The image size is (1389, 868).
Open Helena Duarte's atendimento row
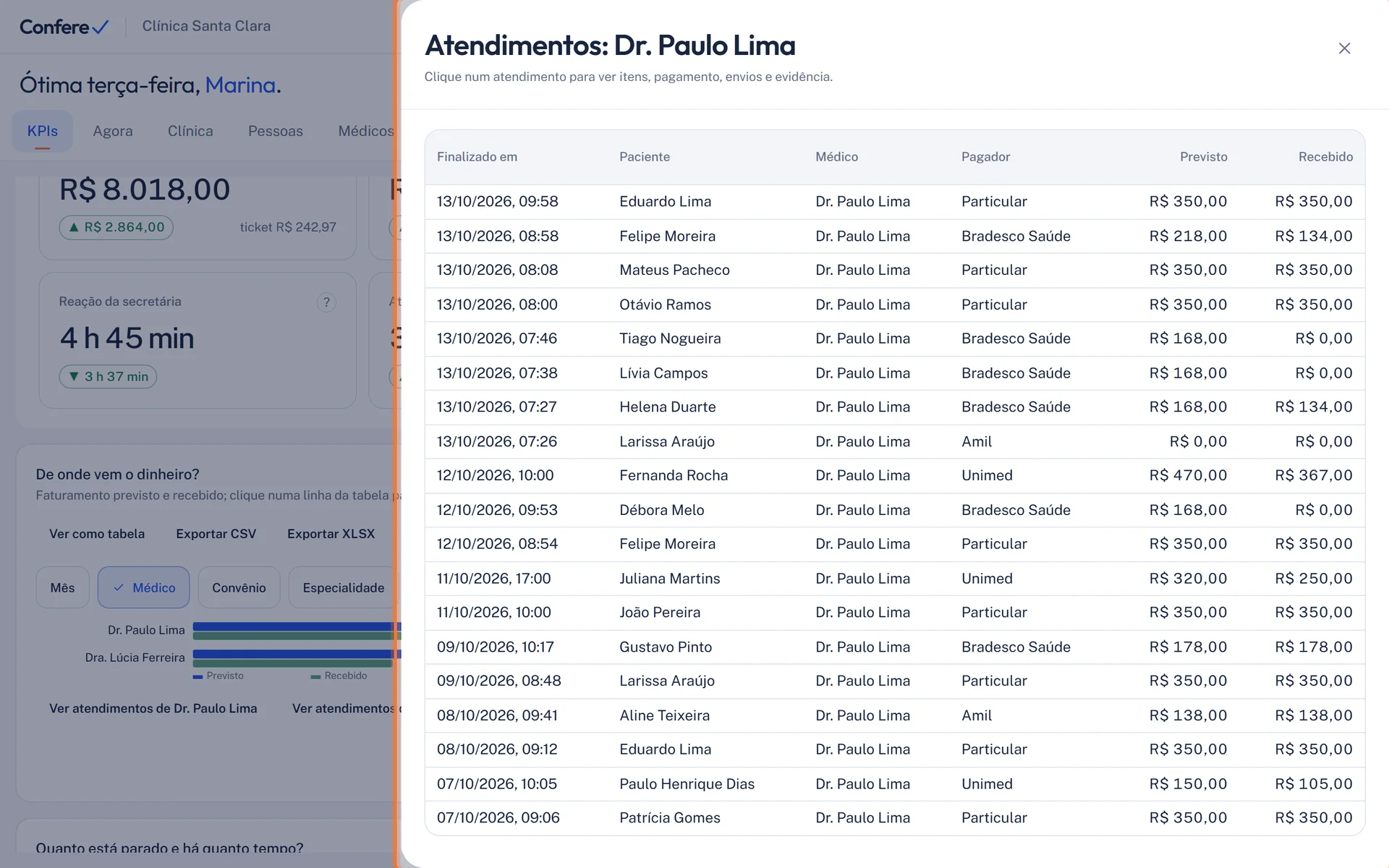895,407
